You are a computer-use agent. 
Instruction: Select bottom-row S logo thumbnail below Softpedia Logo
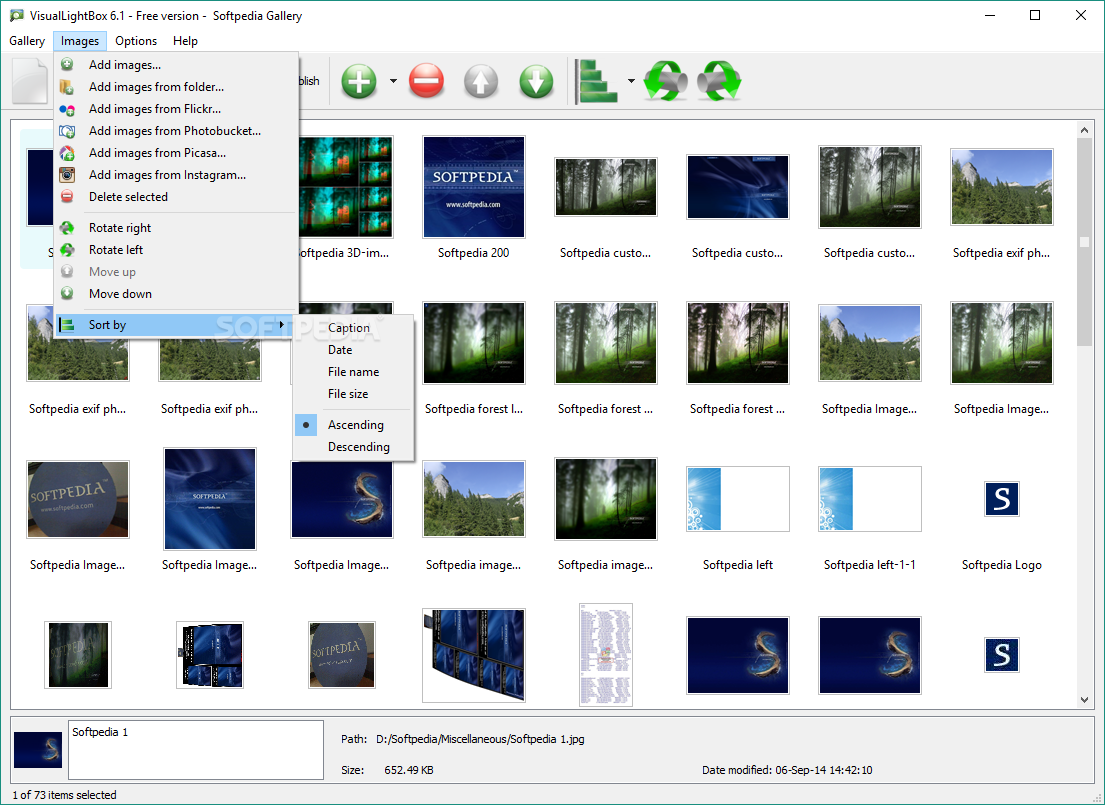pyautogui.click(x=1001, y=655)
